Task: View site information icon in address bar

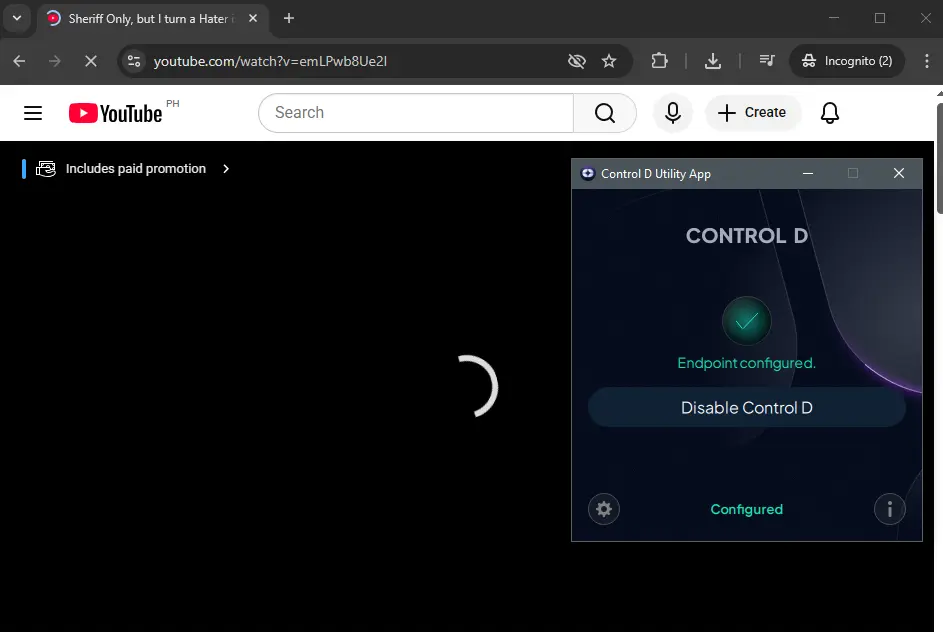Action: click(x=134, y=61)
